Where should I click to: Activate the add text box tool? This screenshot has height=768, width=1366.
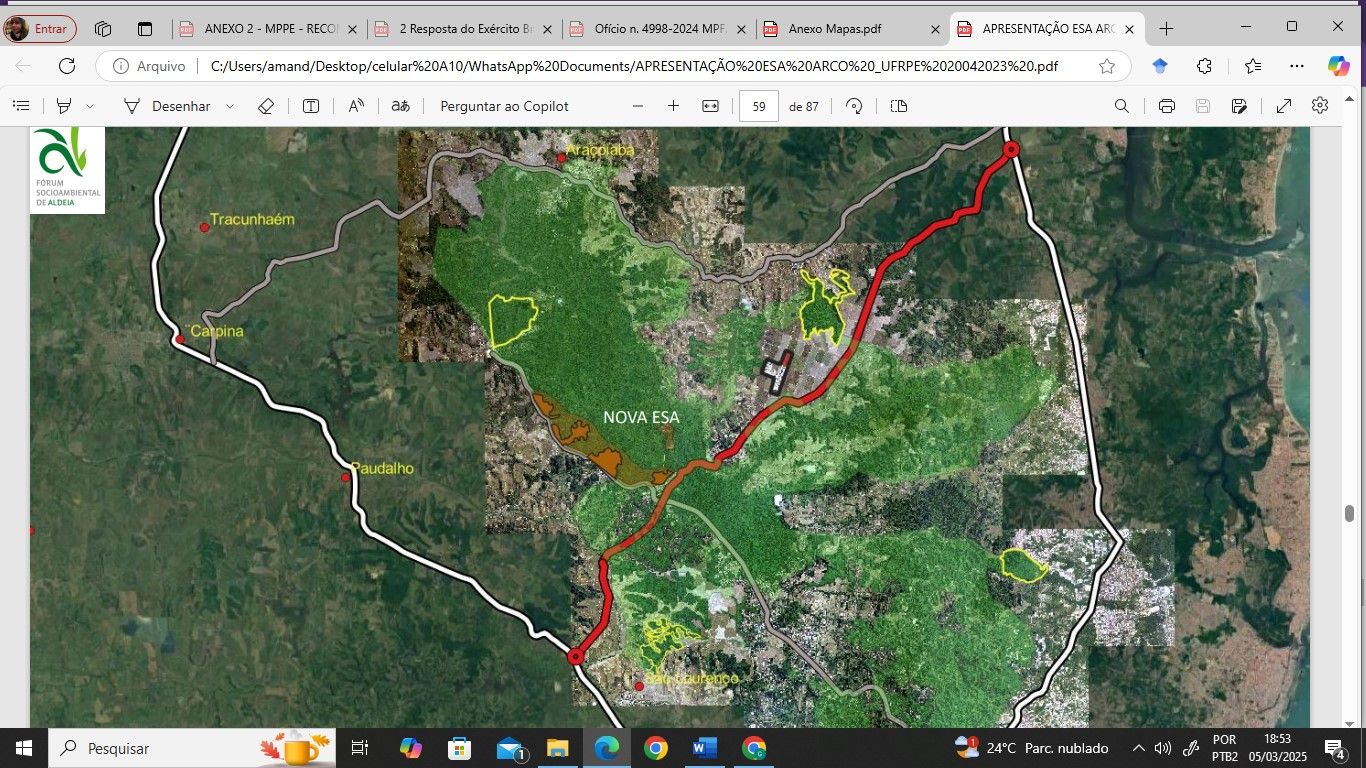point(311,106)
